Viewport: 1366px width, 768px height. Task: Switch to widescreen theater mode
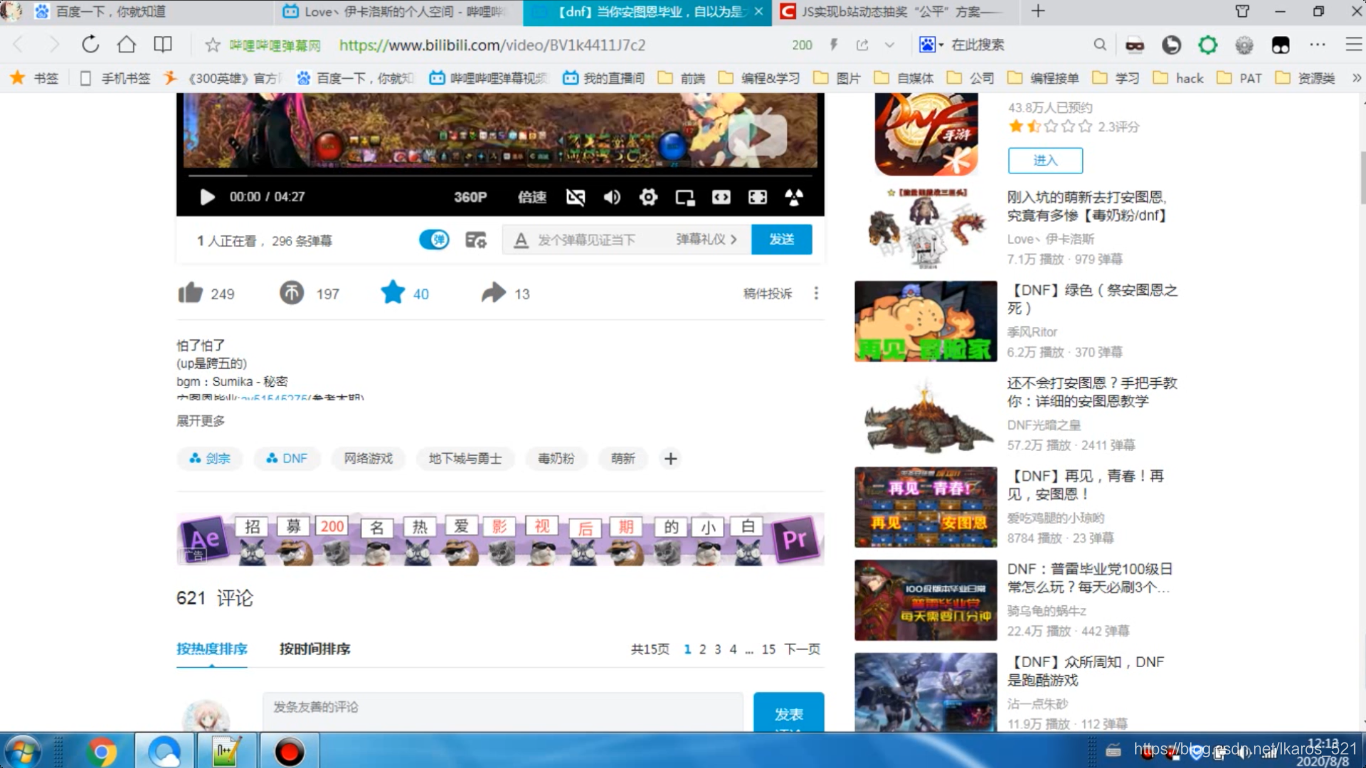pyautogui.click(x=721, y=197)
